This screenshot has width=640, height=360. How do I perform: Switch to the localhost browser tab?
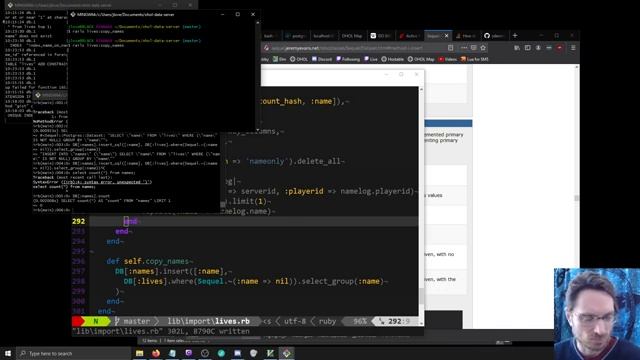click(x=323, y=36)
